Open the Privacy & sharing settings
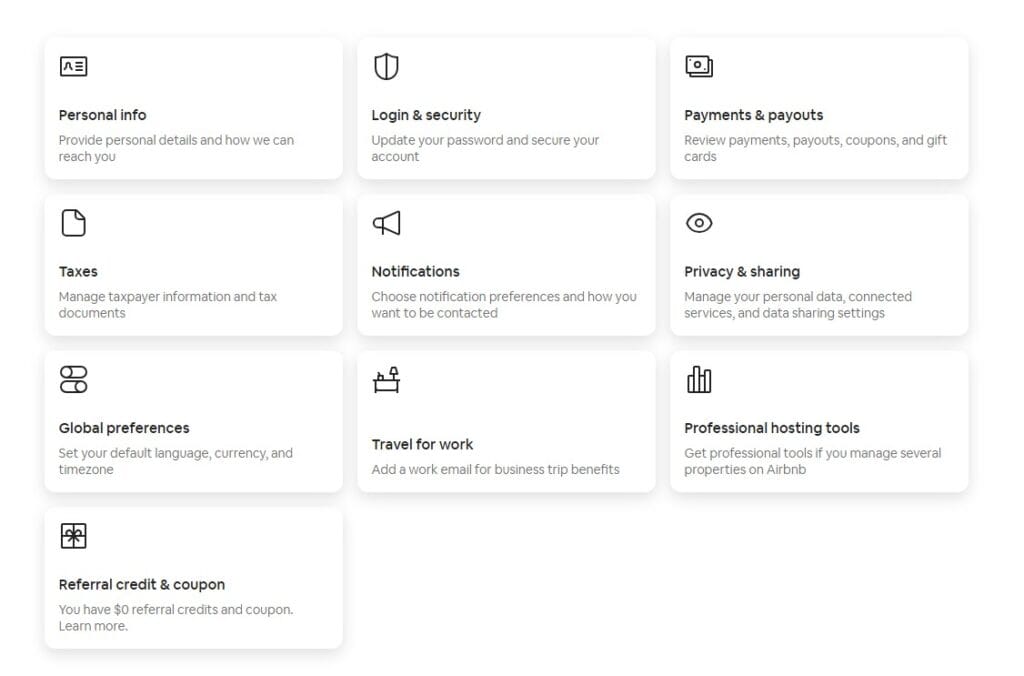Screen dimensions: 1024x676 coord(819,264)
